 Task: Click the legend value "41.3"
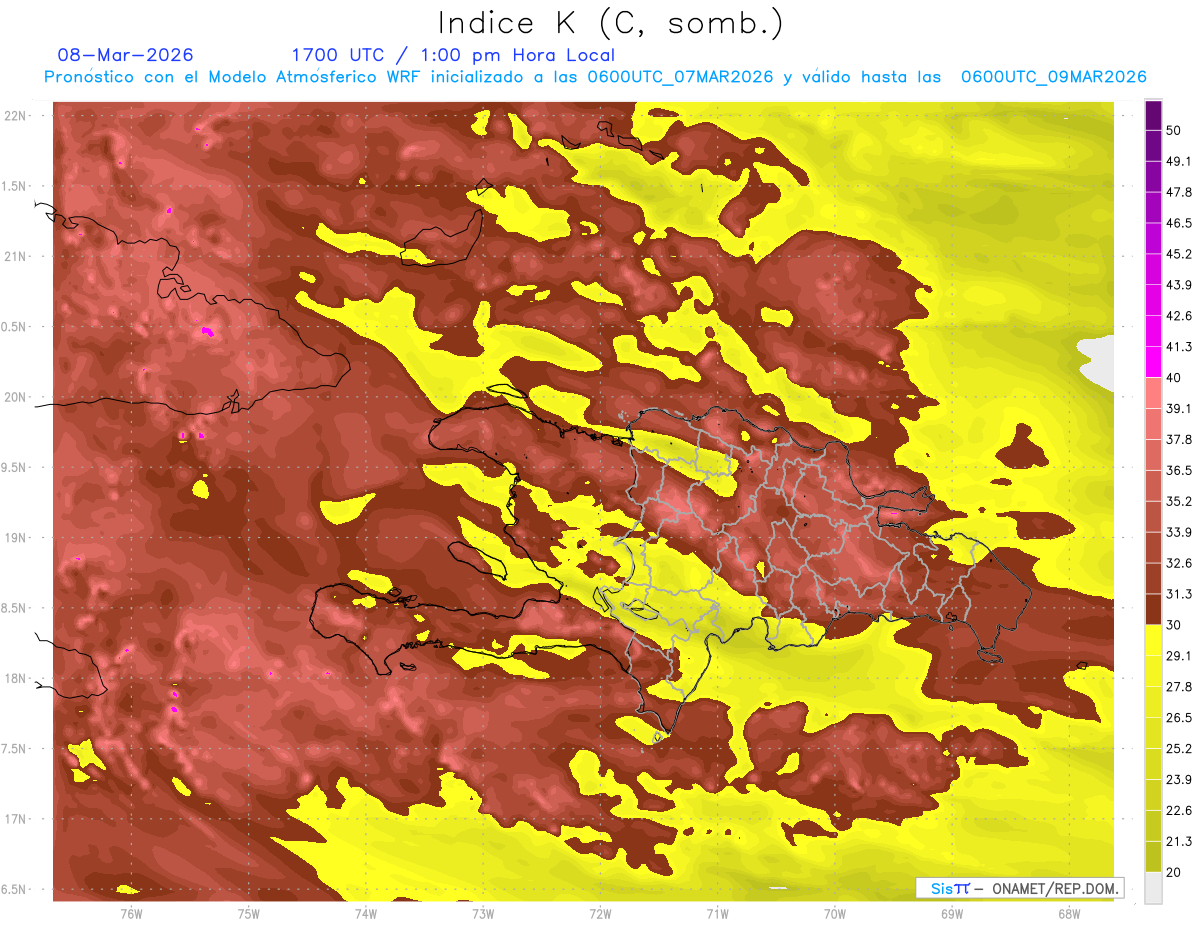(1179, 347)
